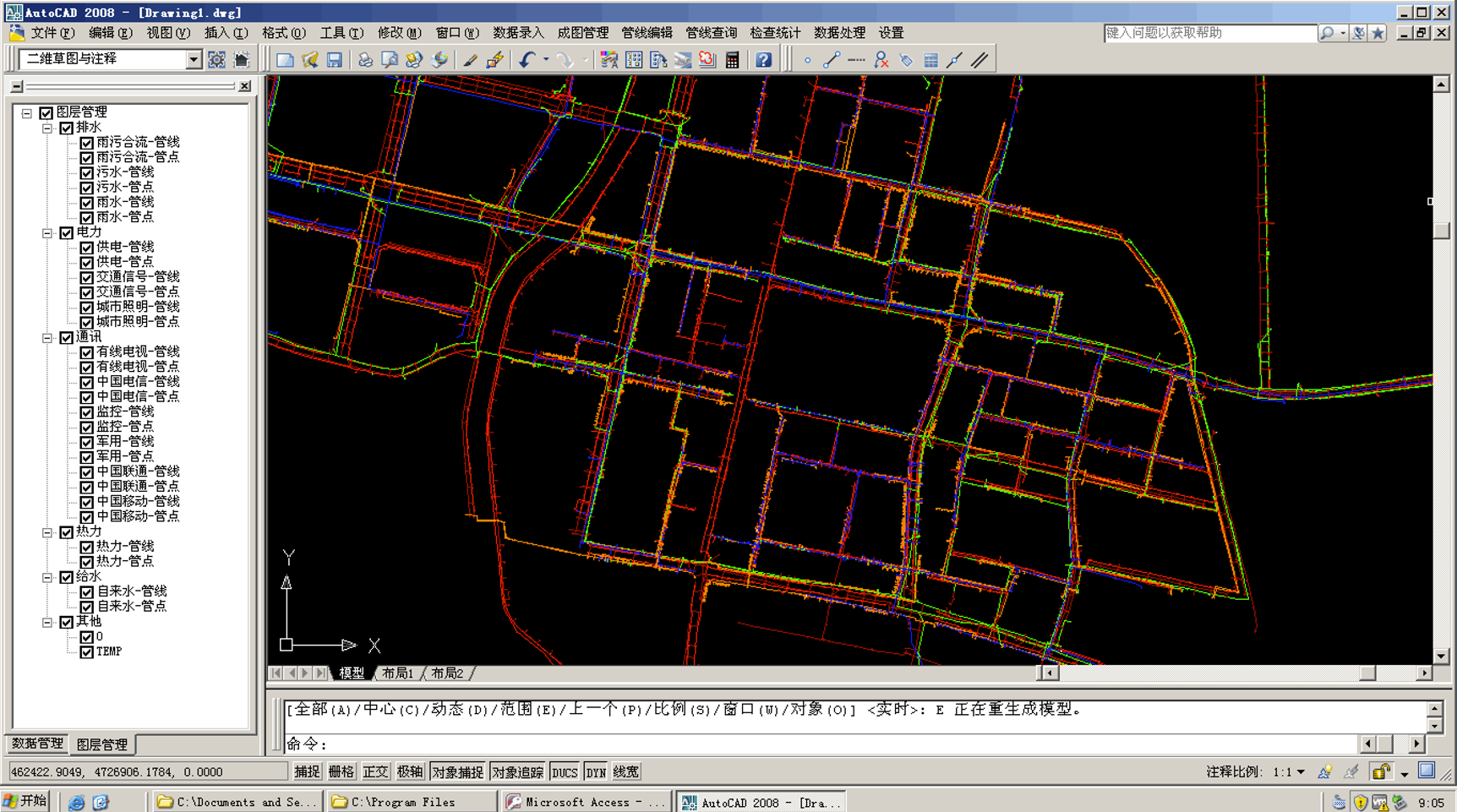Click the toolbar lock icon in status bar

pos(1381,771)
